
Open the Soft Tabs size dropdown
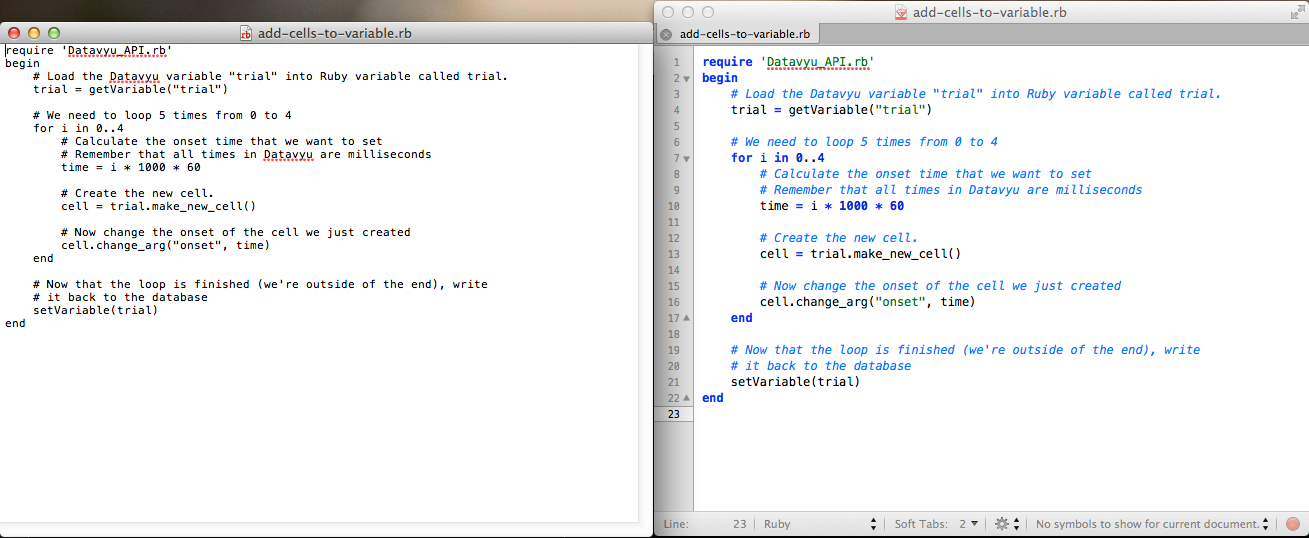click(x=969, y=524)
